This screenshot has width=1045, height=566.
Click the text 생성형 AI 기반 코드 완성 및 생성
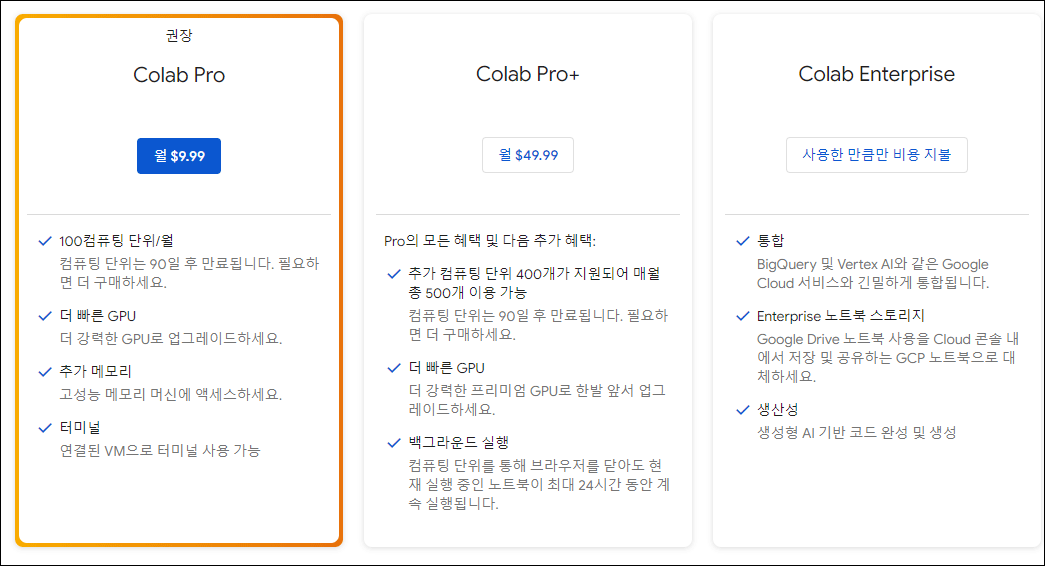[856, 433]
